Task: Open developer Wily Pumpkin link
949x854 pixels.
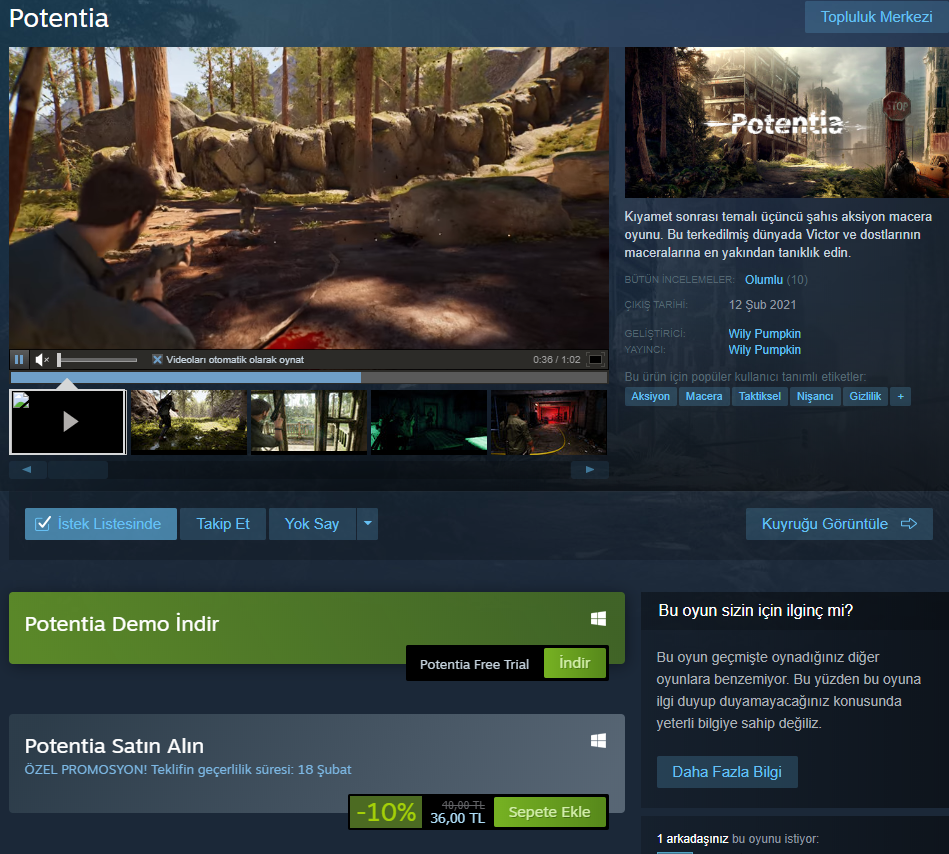Action: tap(764, 333)
